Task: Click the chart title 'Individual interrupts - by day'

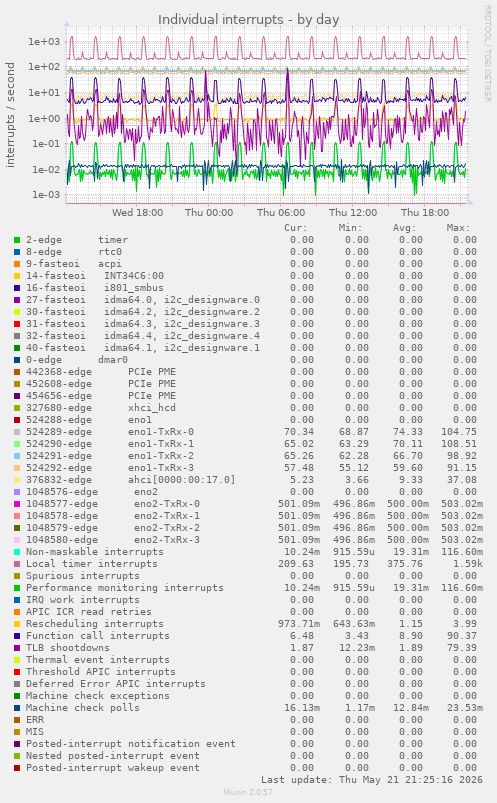Action: [248, 19]
